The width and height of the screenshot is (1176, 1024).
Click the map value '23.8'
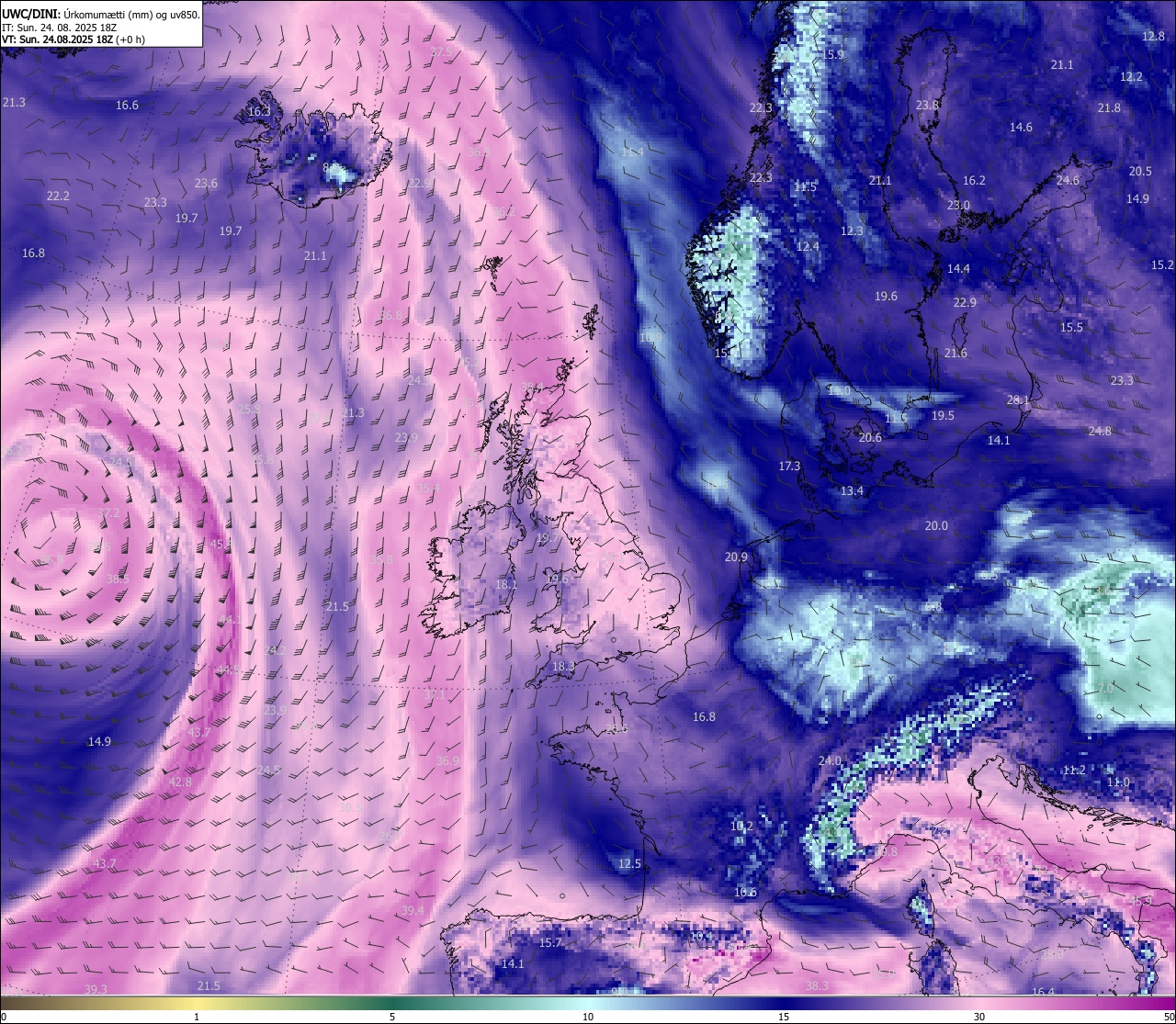(x=927, y=106)
